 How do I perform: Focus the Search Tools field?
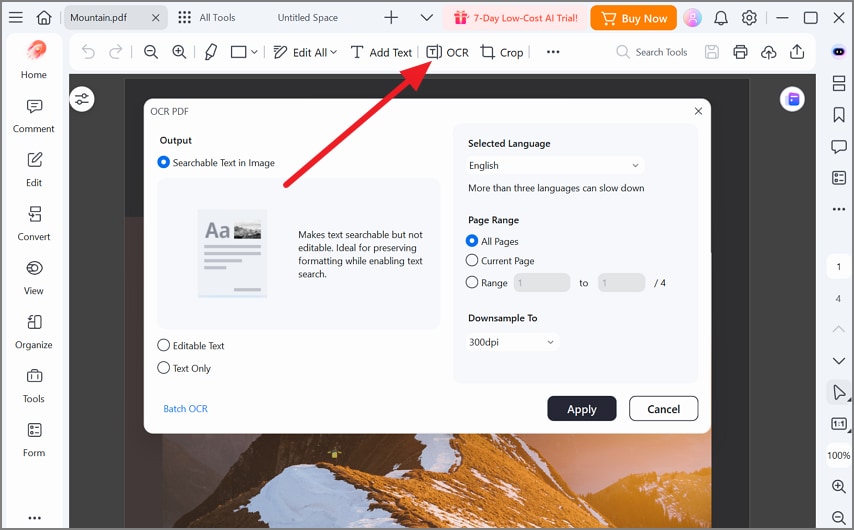(652, 52)
